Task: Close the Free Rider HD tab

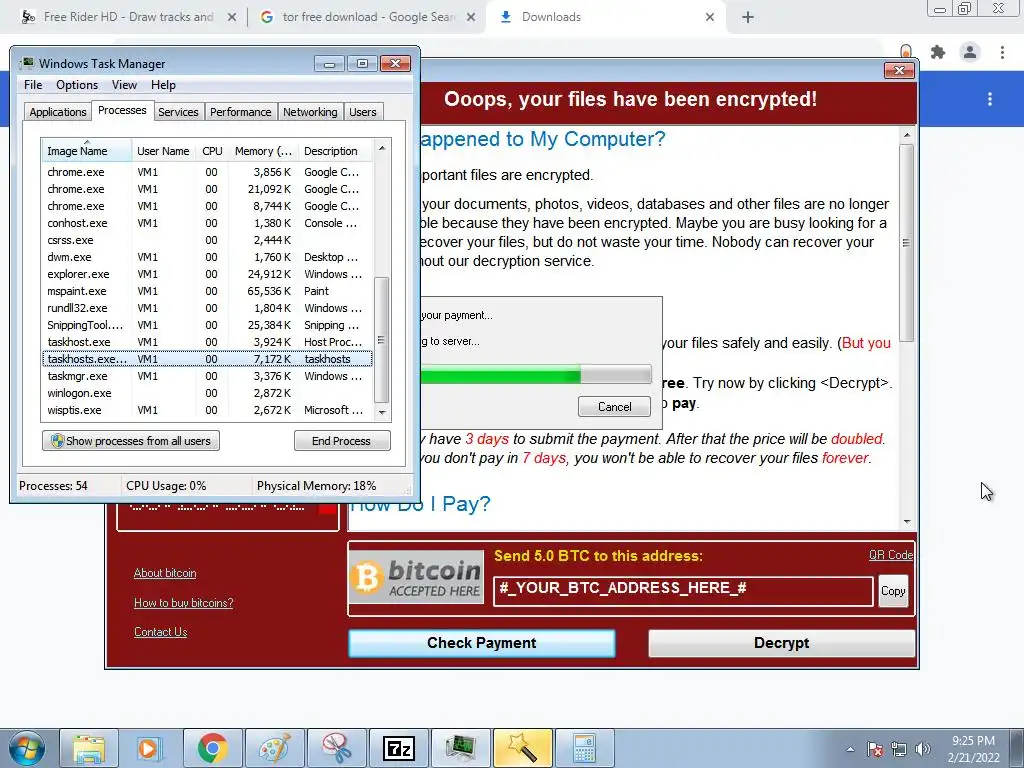Action: pyautogui.click(x=232, y=17)
